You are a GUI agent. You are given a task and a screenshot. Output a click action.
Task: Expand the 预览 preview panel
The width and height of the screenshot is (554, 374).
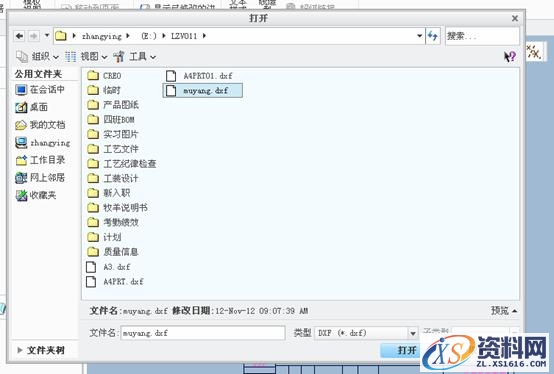tap(504, 311)
